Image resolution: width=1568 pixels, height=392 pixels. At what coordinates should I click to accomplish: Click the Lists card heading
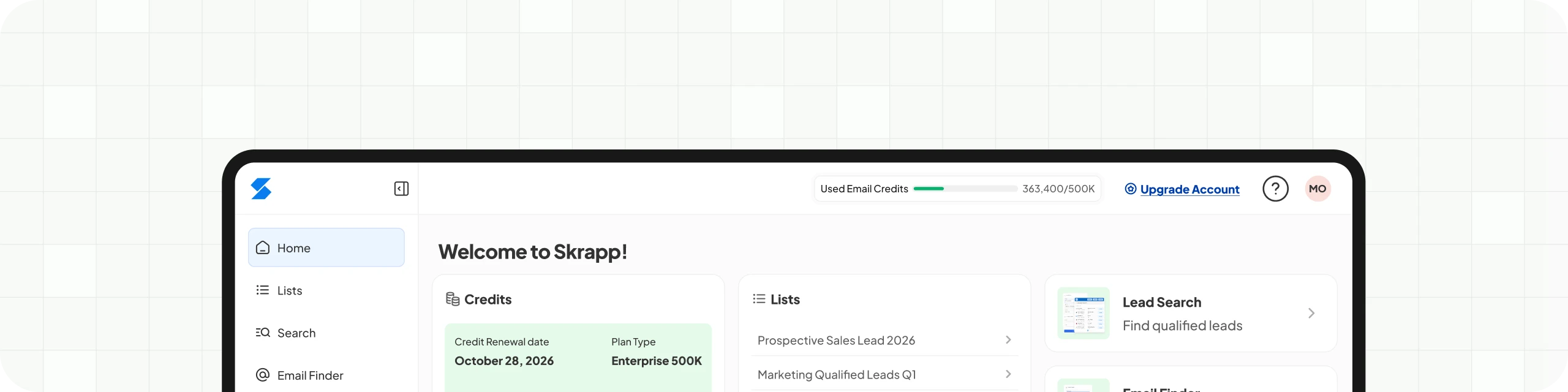pyautogui.click(x=785, y=299)
